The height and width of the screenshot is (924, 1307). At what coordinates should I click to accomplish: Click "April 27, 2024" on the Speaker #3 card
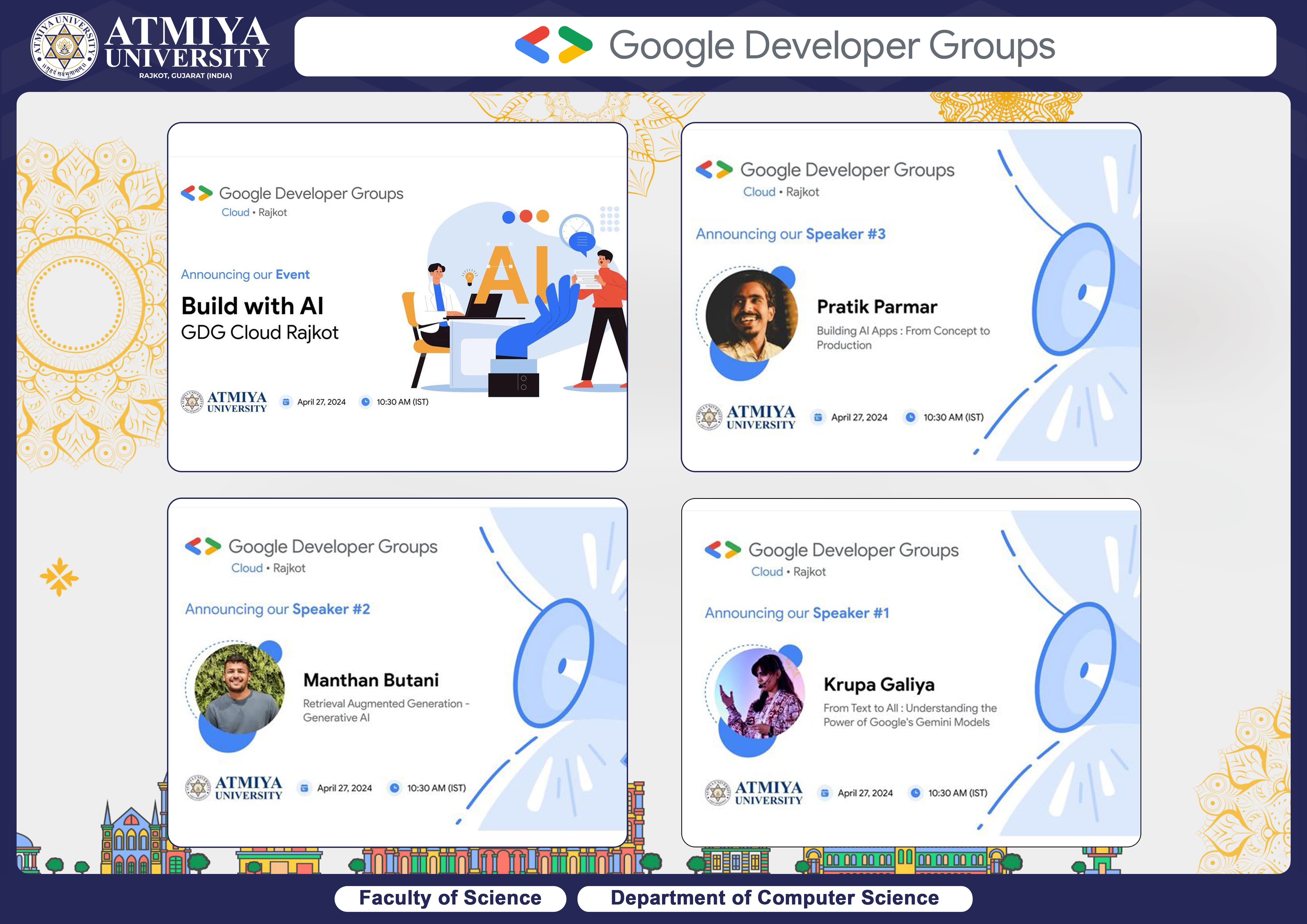tap(859, 418)
